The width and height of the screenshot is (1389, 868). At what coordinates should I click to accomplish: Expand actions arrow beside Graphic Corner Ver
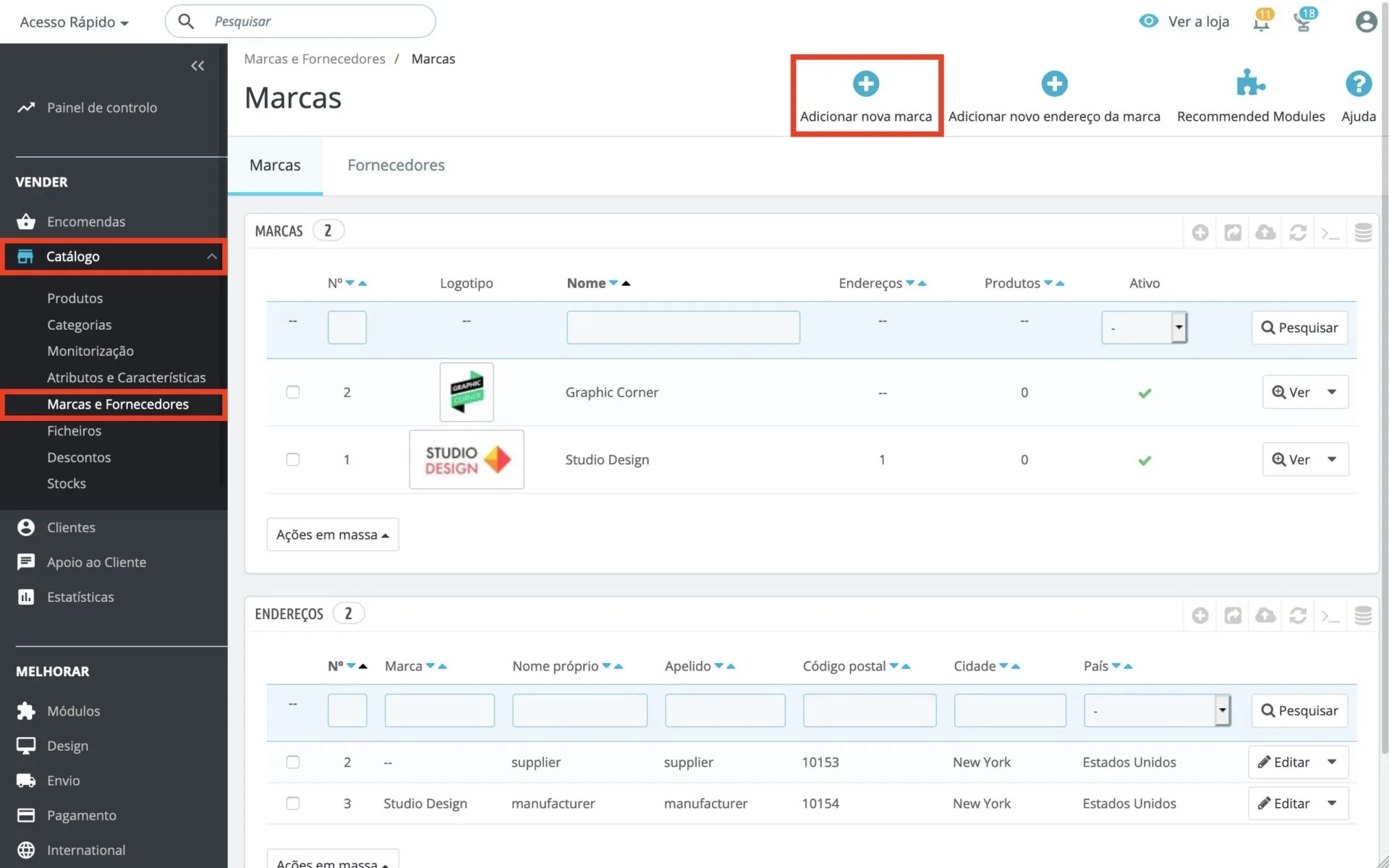[1332, 392]
